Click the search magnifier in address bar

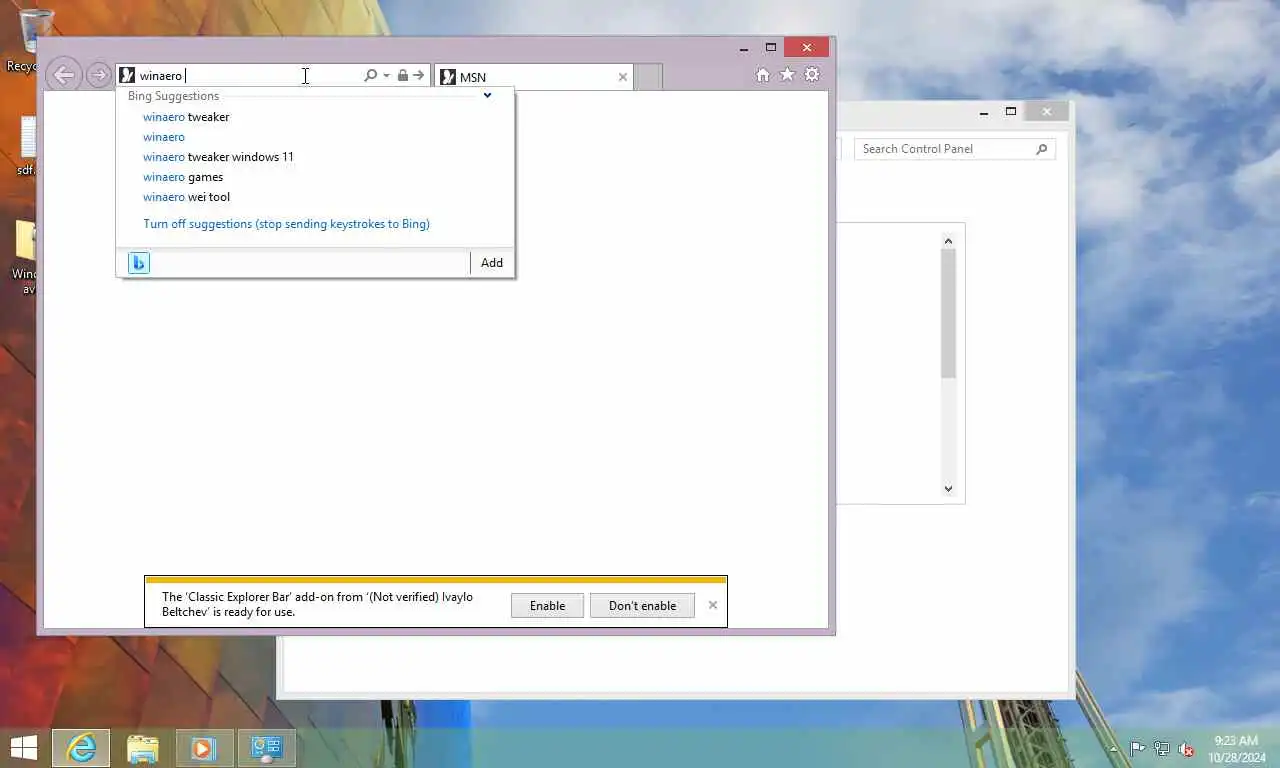pos(370,75)
